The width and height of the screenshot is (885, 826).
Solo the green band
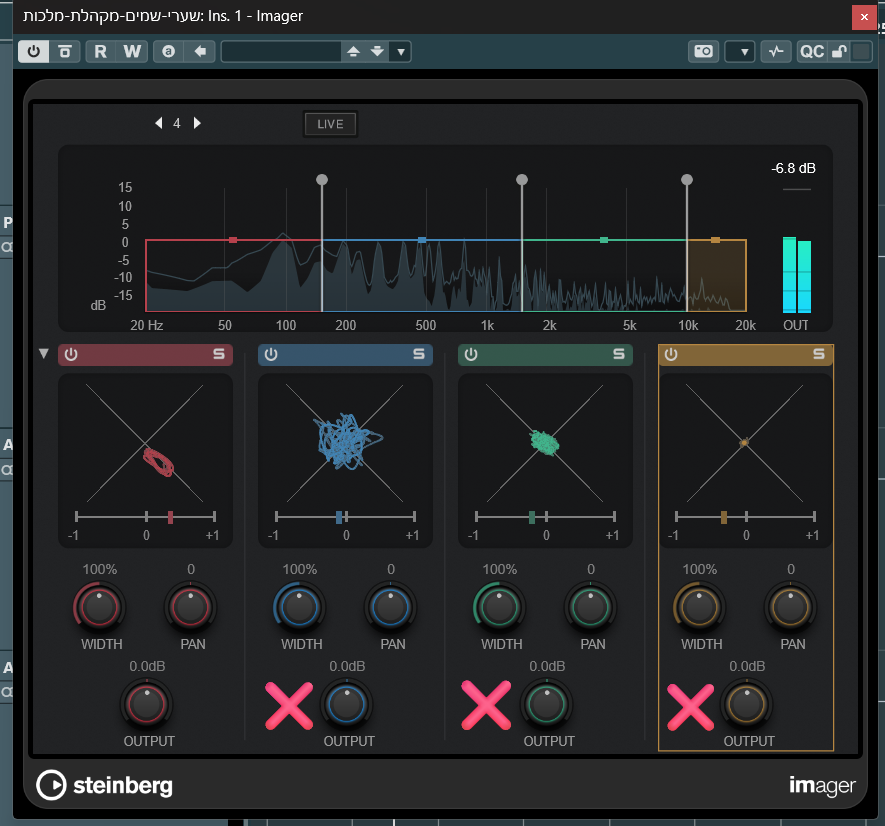(x=619, y=354)
